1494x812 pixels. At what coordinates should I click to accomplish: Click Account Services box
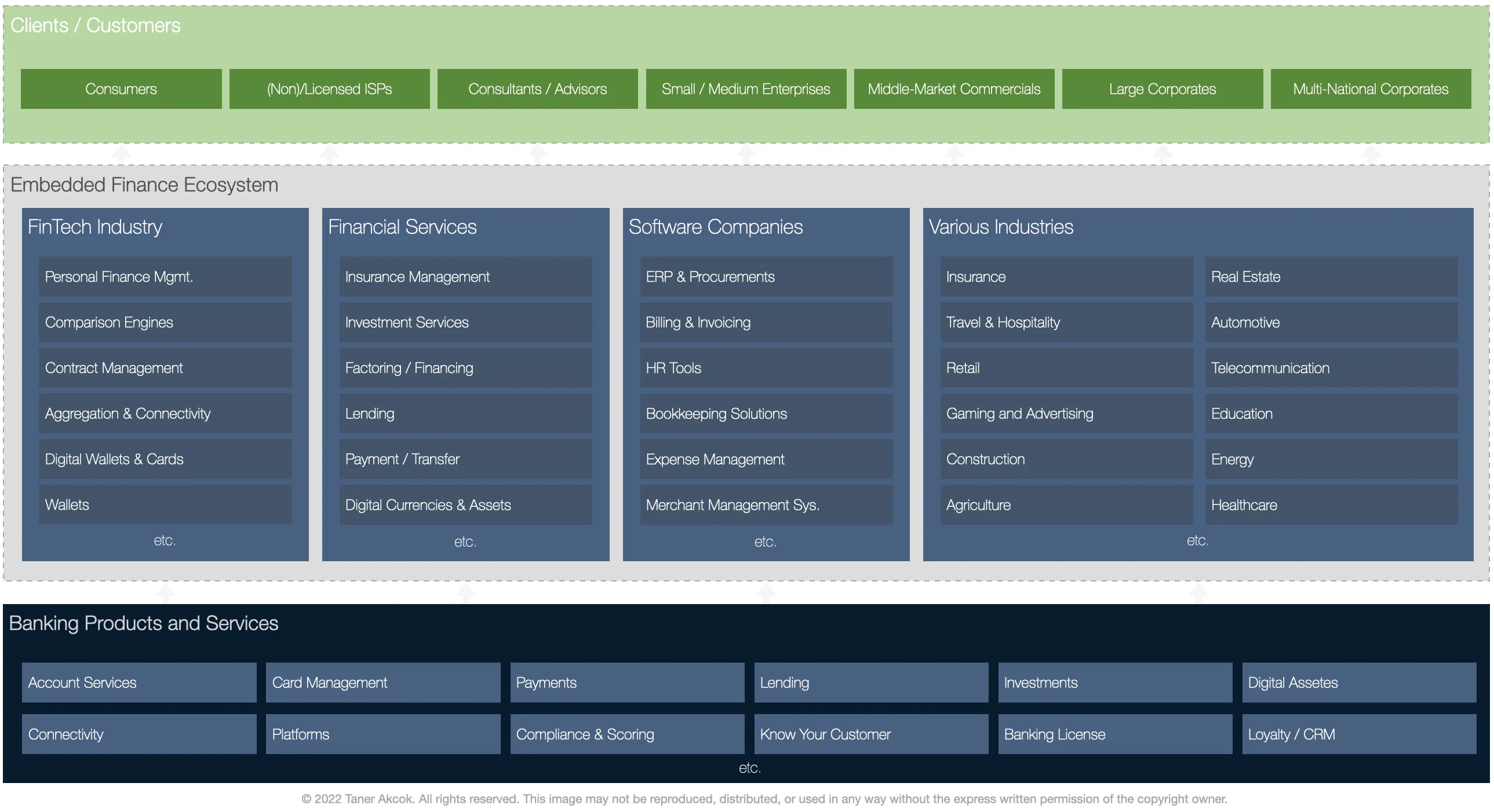click(x=139, y=683)
